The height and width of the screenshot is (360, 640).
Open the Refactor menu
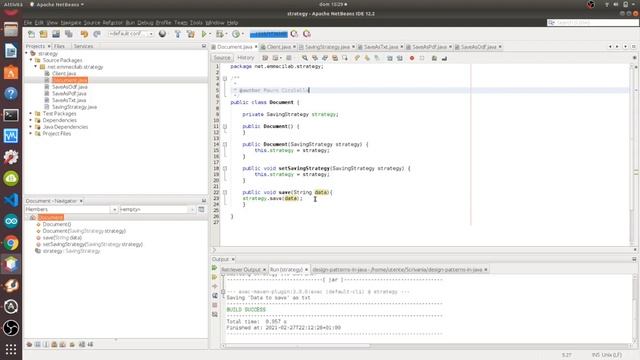tap(112, 22)
